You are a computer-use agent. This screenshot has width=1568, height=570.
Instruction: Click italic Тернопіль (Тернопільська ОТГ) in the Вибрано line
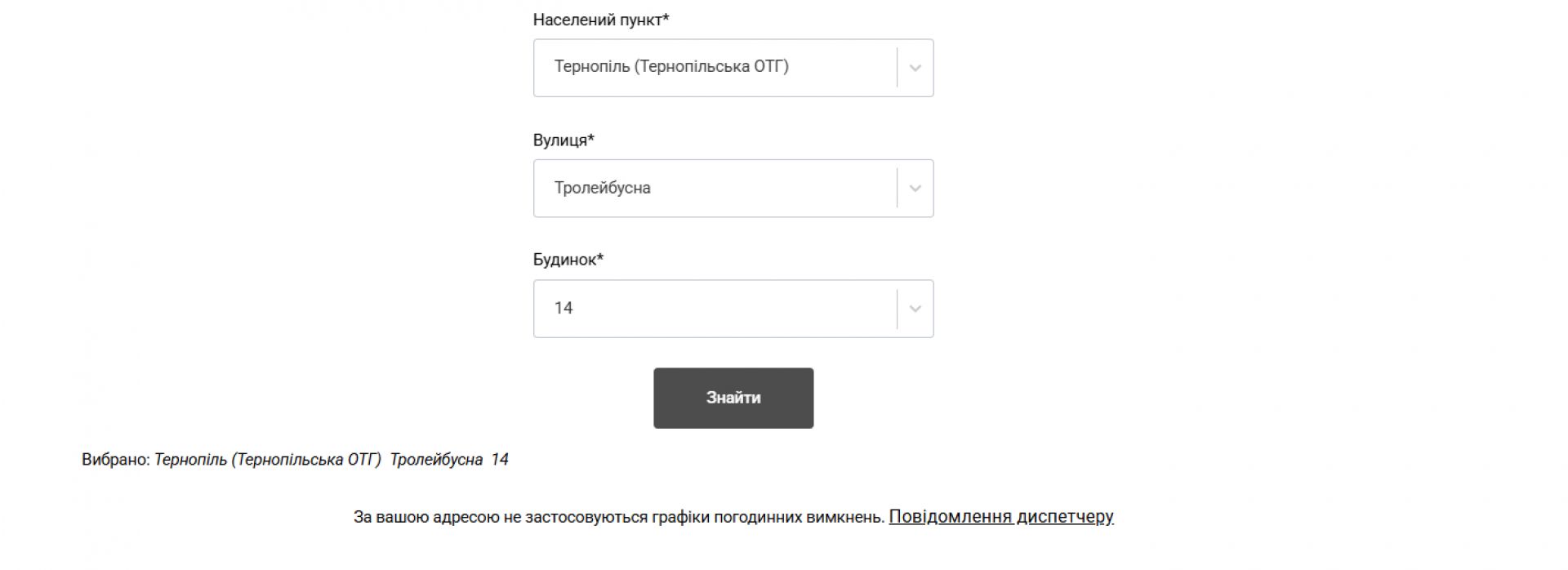pyautogui.click(x=268, y=460)
